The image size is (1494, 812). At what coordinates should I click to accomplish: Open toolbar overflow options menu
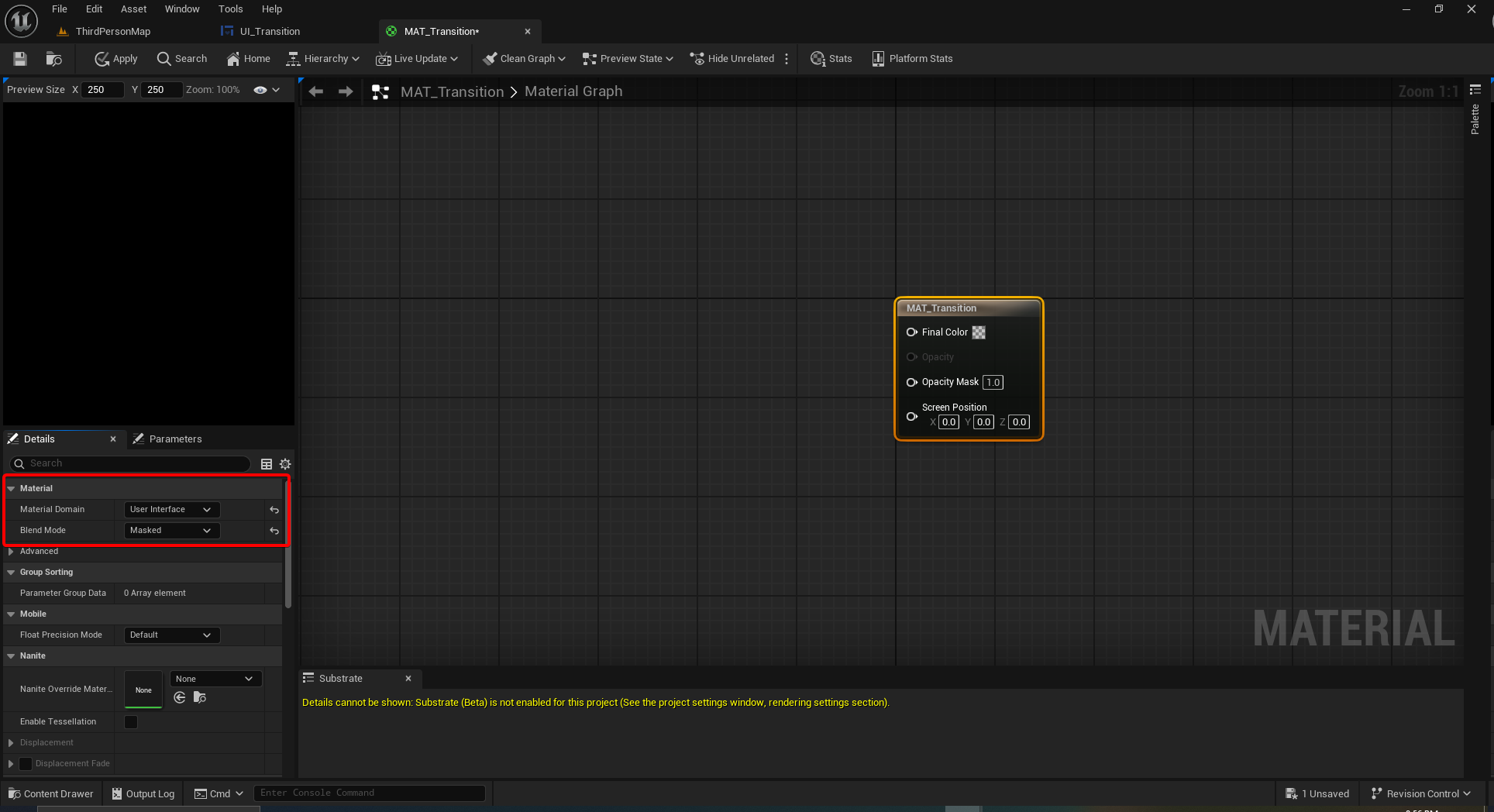[x=787, y=59]
